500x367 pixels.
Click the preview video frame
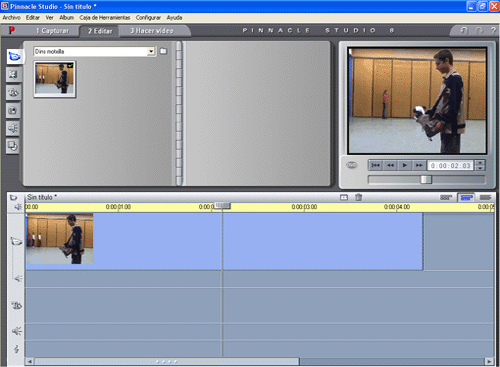[417, 101]
